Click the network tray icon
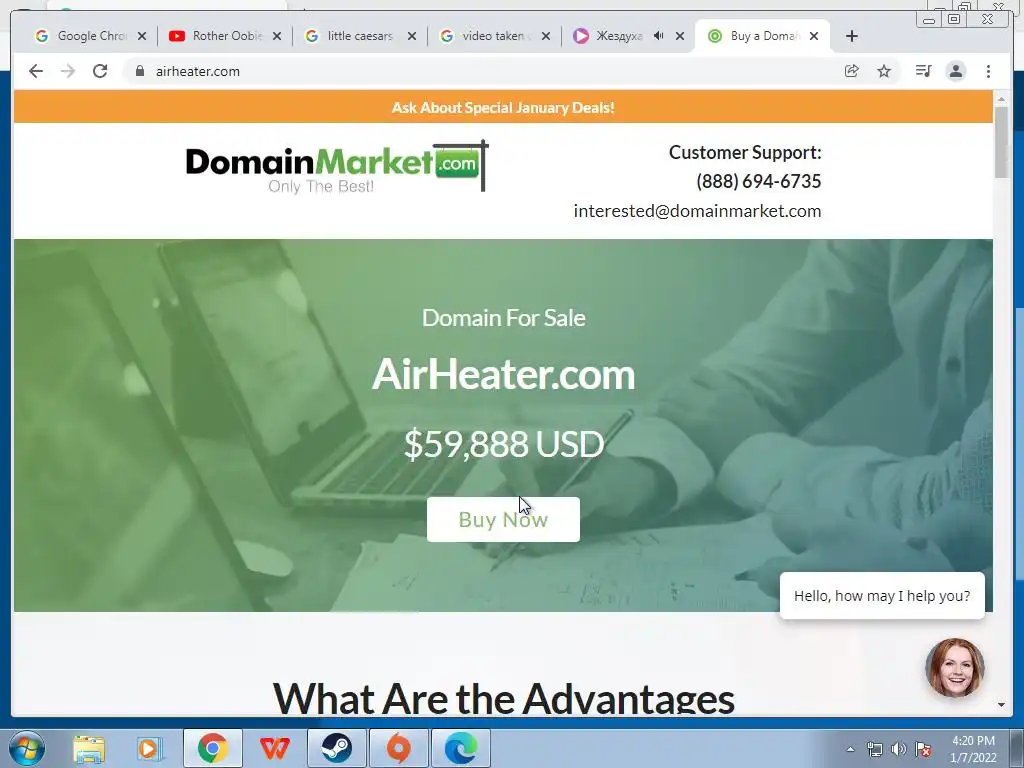Viewport: 1024px width, 768px height. [x=874, y=749]
